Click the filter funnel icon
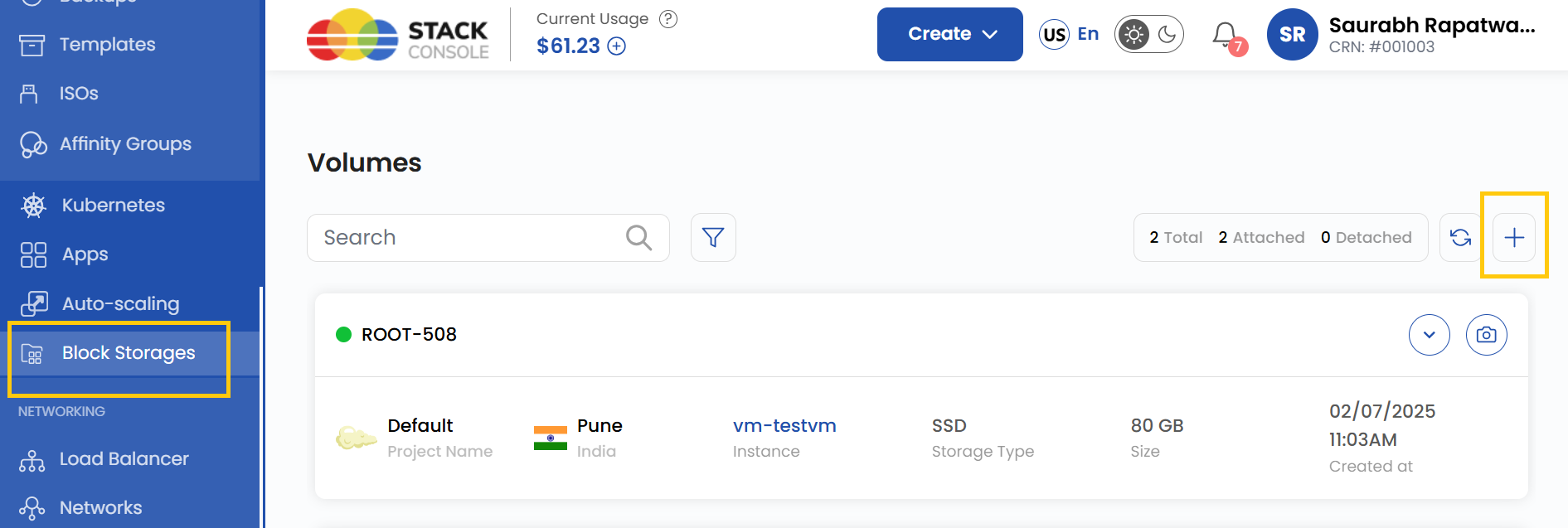Viewport: 1568px width, 528px height. 713,238
